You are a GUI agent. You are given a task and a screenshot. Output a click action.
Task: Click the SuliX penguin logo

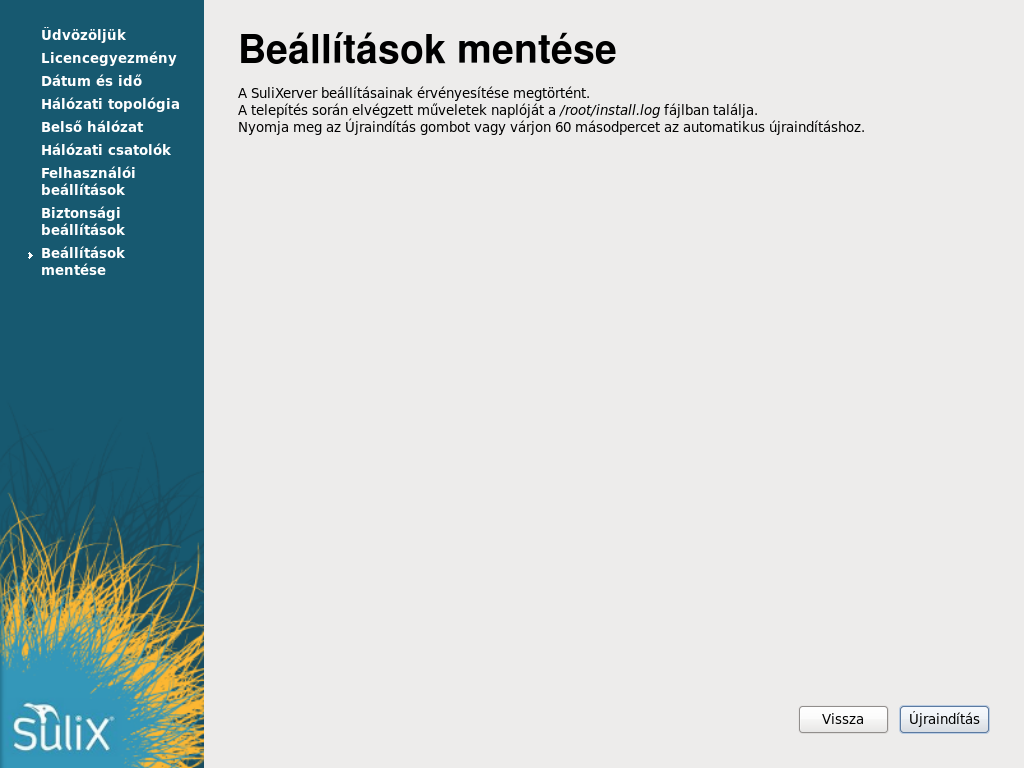[63, 728]
